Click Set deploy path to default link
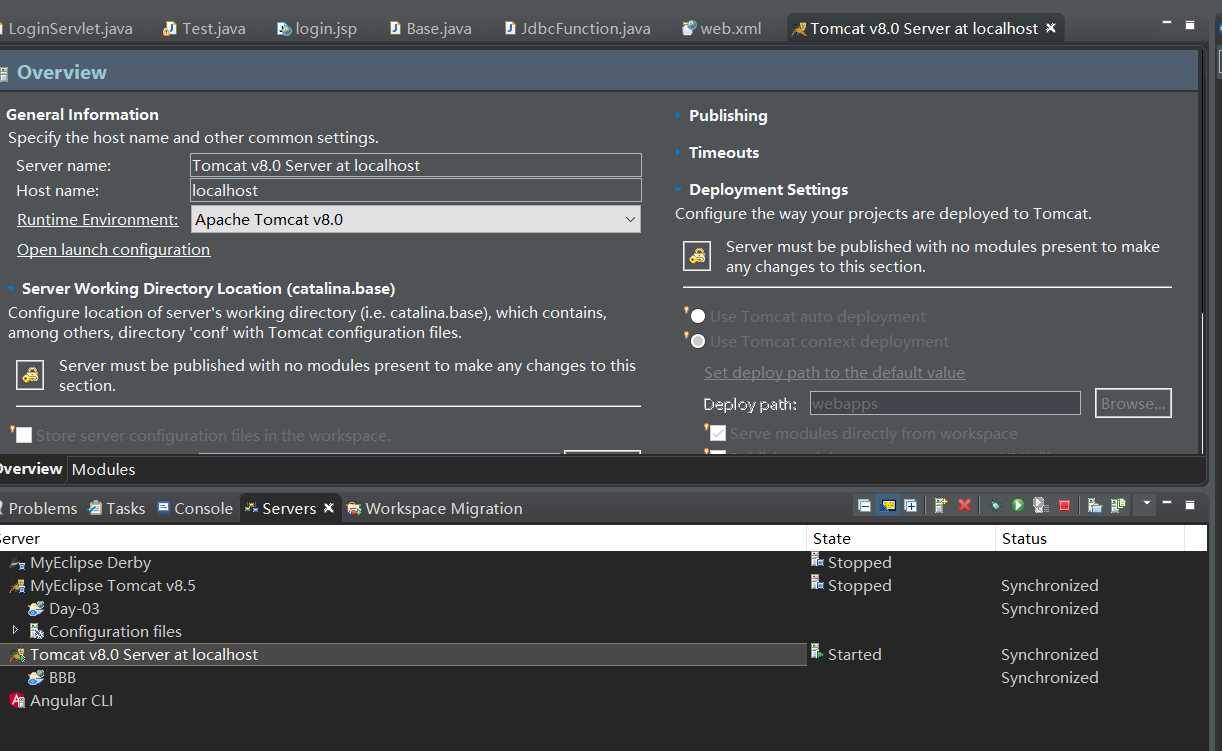This screenshot has height=751, width=1222. pos(834,372)
